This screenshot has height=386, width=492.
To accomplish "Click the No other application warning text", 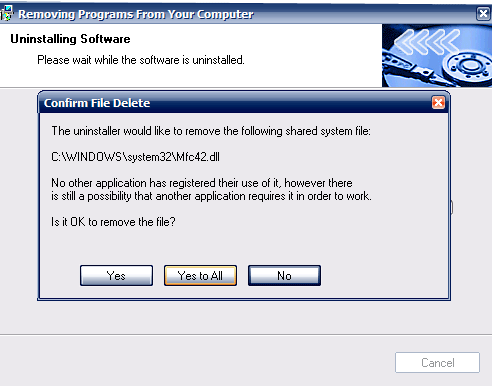I will click(211, 189).
